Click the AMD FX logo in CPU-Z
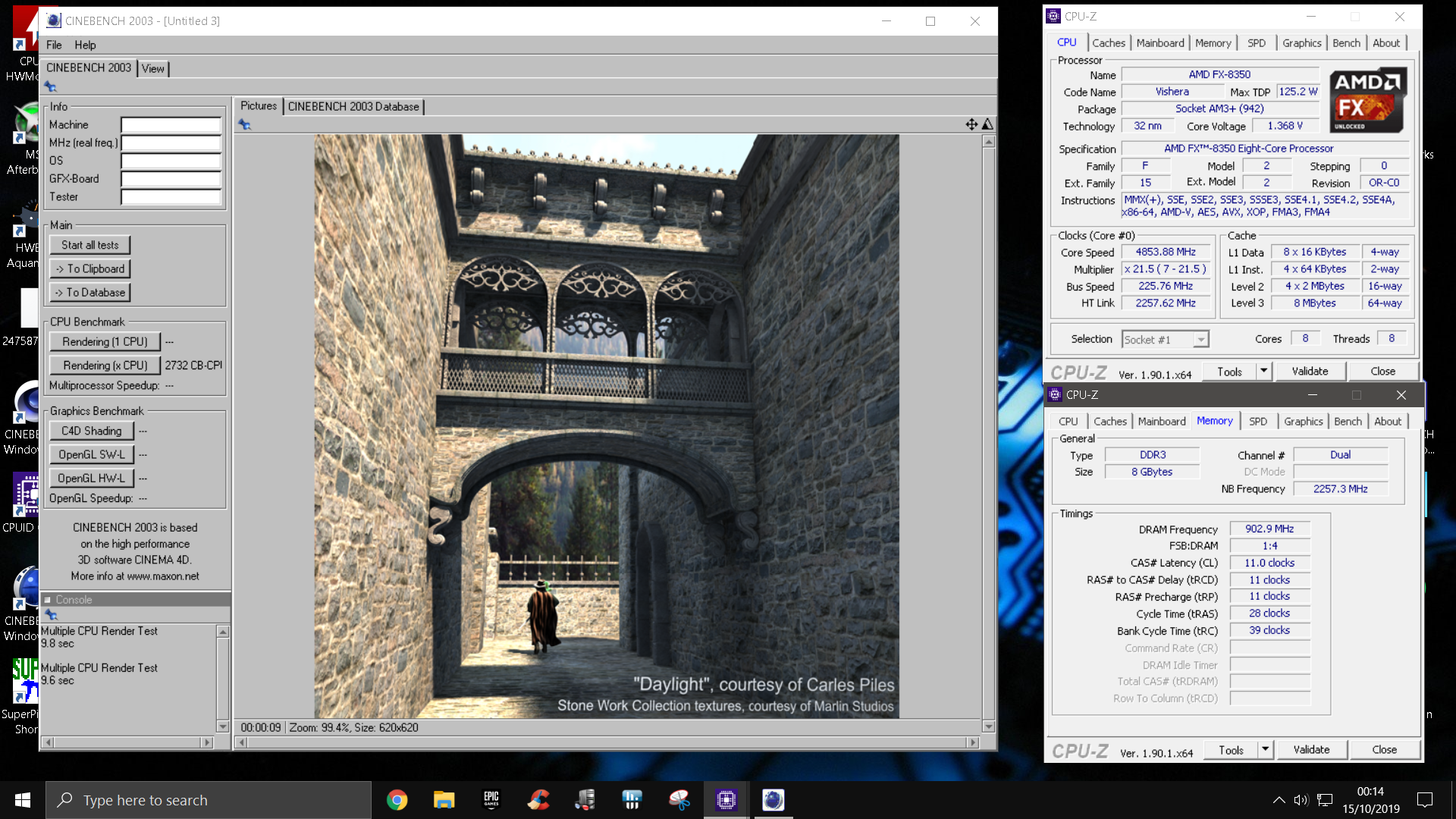 (x=1368, y=100)
